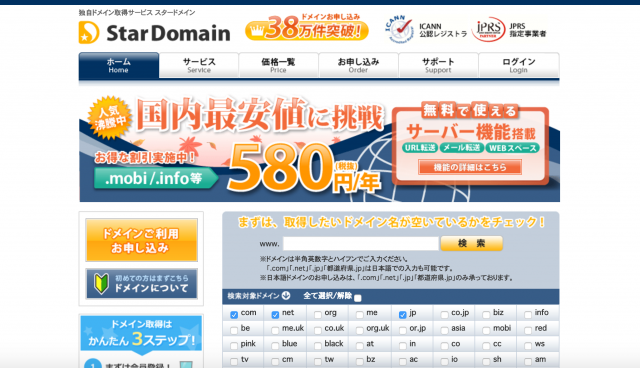Check the blue domain checkbox

pyautogui.click(x=275, y=346)
